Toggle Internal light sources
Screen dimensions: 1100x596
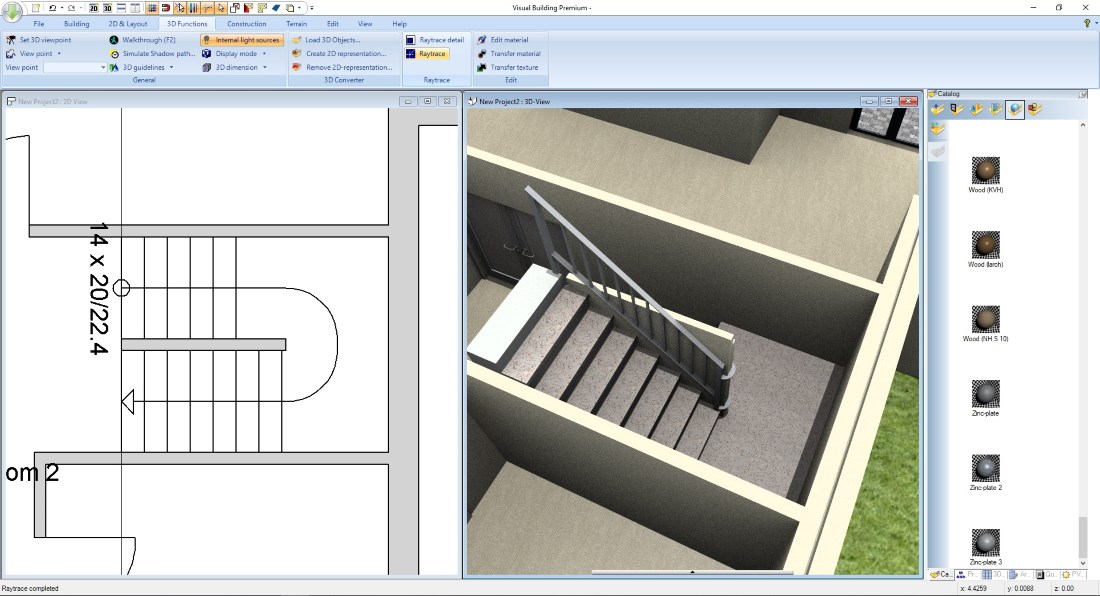pos(242,40)
